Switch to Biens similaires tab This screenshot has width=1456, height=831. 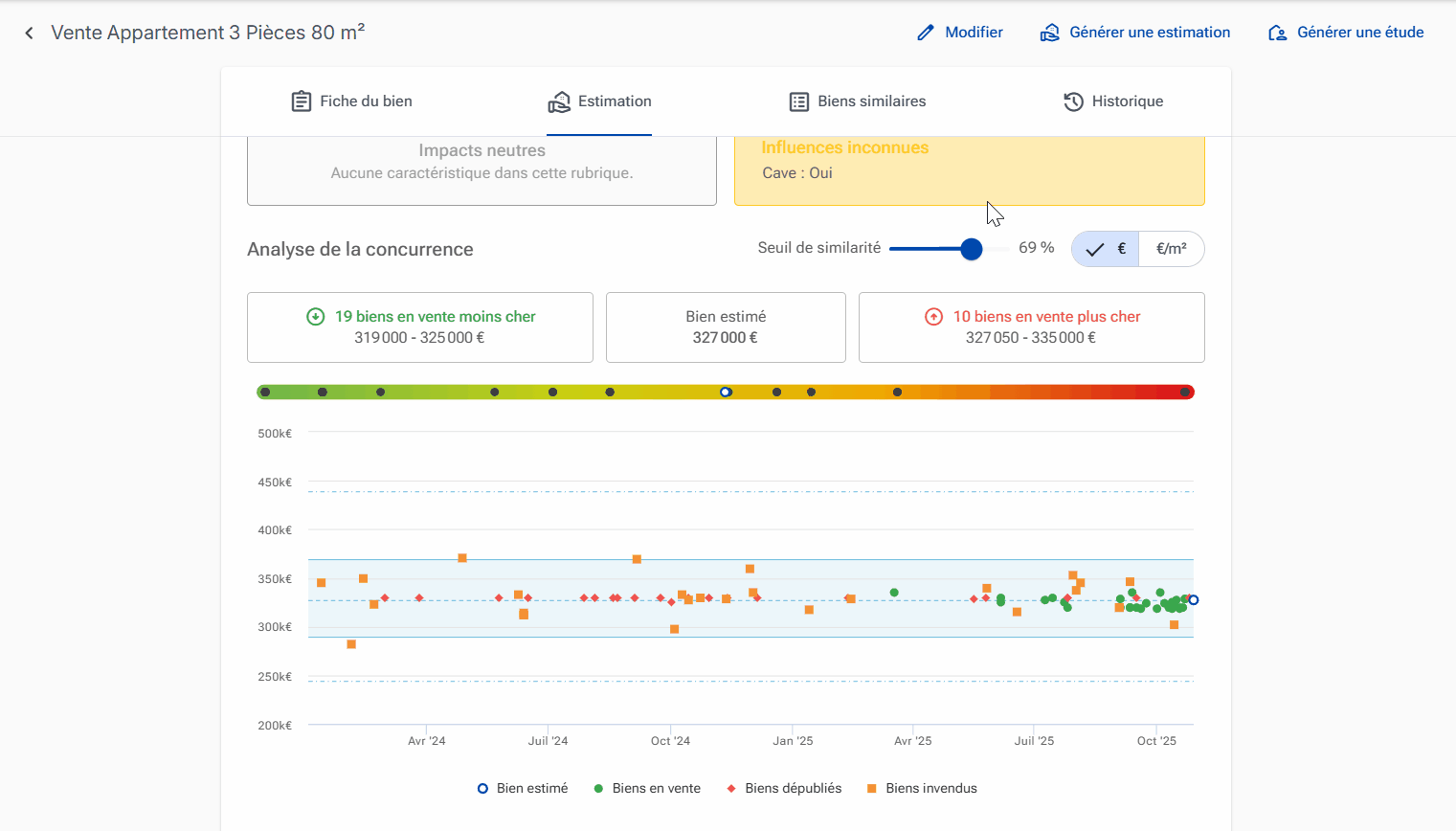857,101
